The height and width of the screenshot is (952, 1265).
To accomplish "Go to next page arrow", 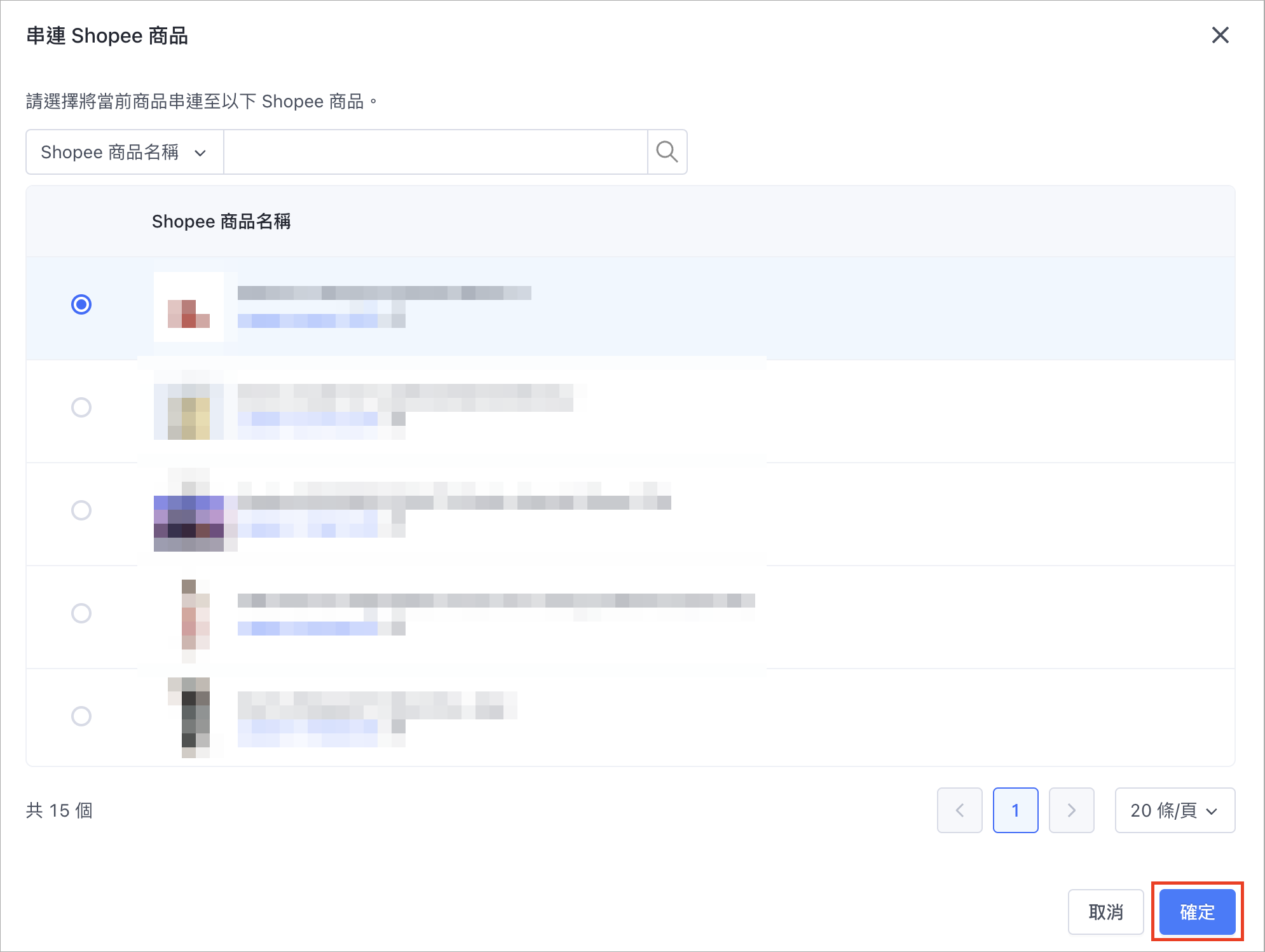I will [1072, 810].
